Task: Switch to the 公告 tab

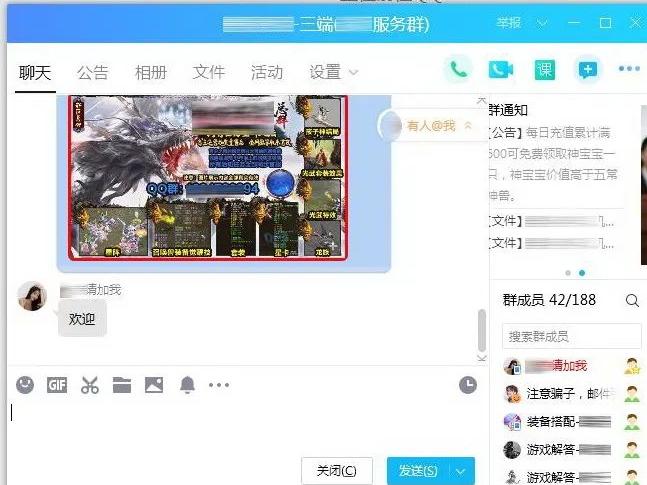Action: (92, 72)
